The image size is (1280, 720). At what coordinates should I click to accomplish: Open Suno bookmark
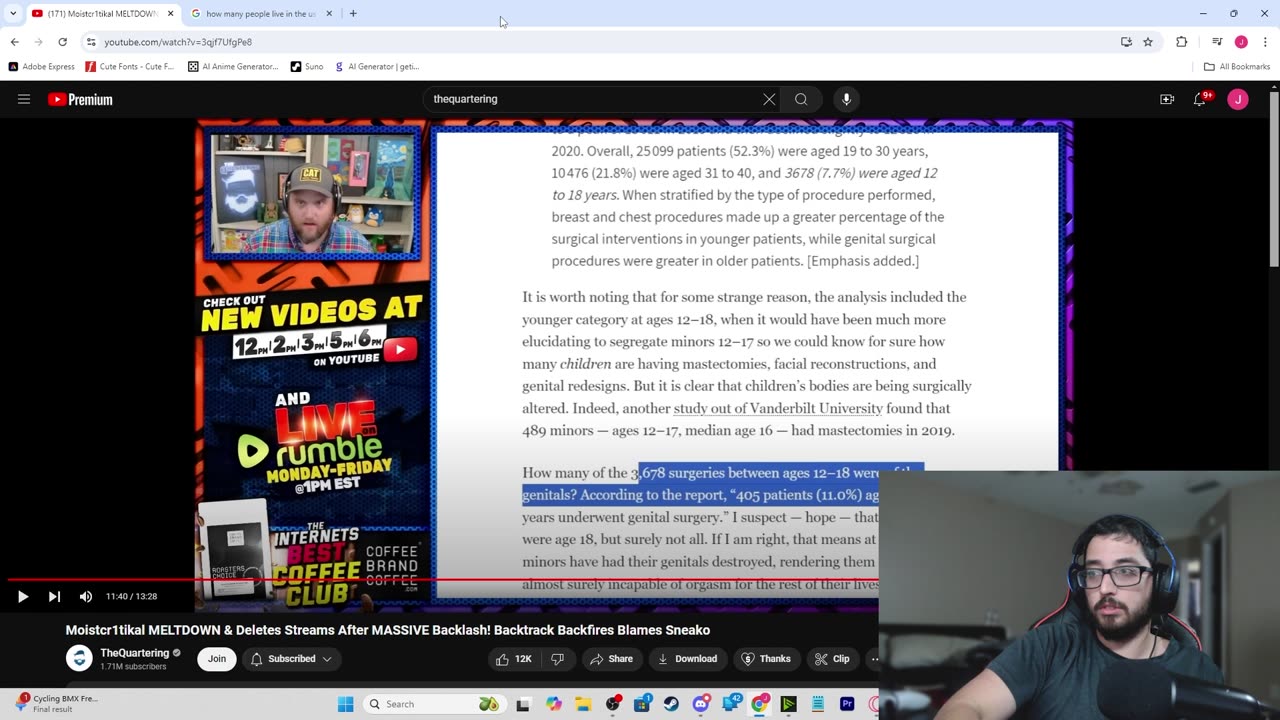307,67
